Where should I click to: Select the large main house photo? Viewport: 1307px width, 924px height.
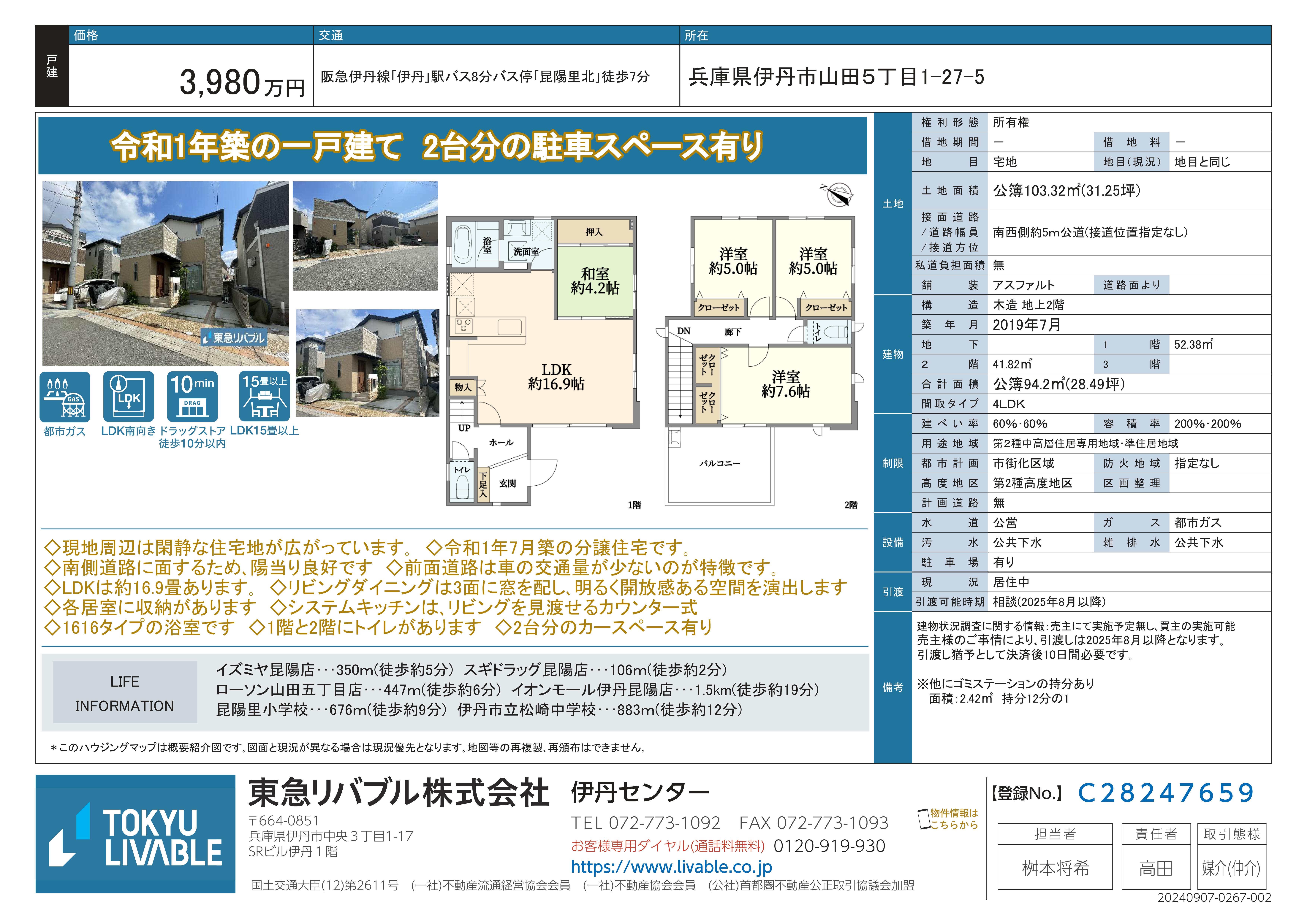tap(166, 273)
